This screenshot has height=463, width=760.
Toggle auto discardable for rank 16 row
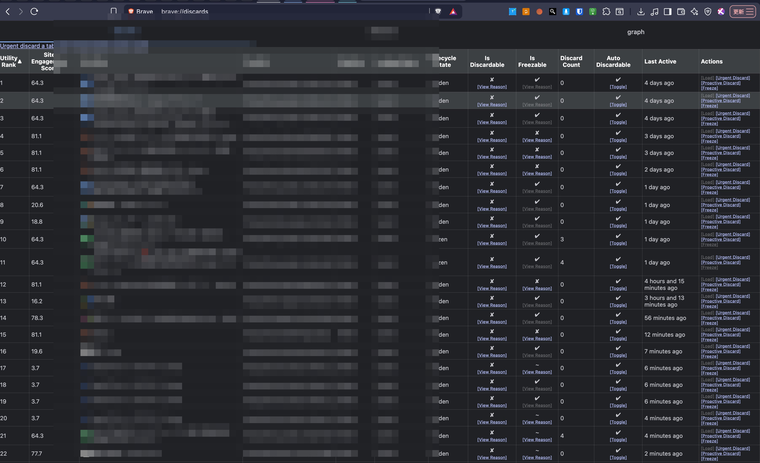(x=618, y=355)
